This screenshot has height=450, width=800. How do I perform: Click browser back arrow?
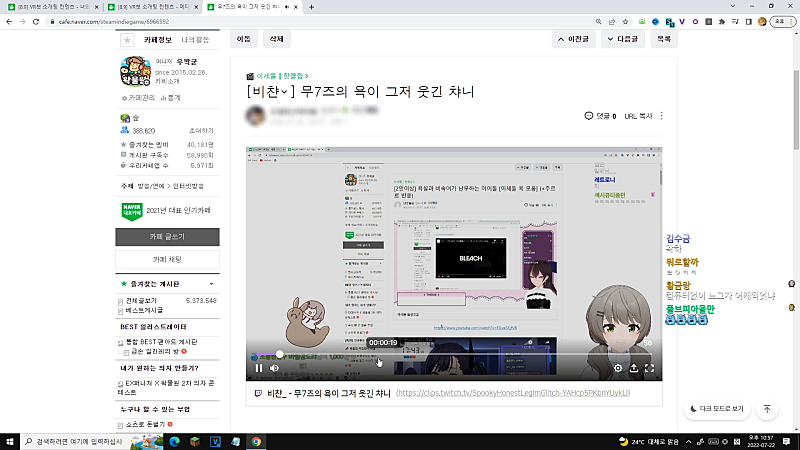9,21
